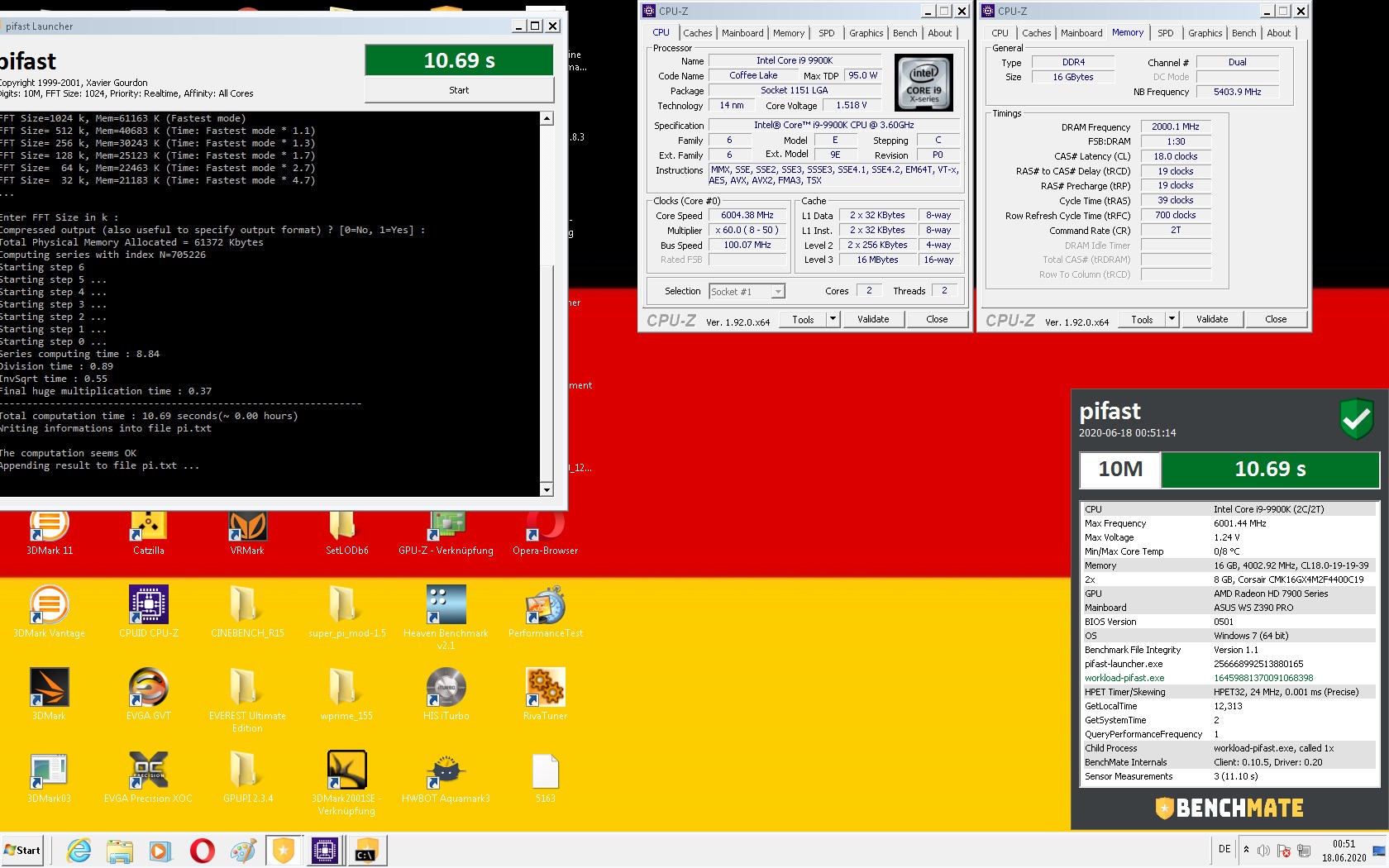This screenshot has height=868, width=1389.
Task: Open the SetLODb6 folder
Action: tap(346, 532)
